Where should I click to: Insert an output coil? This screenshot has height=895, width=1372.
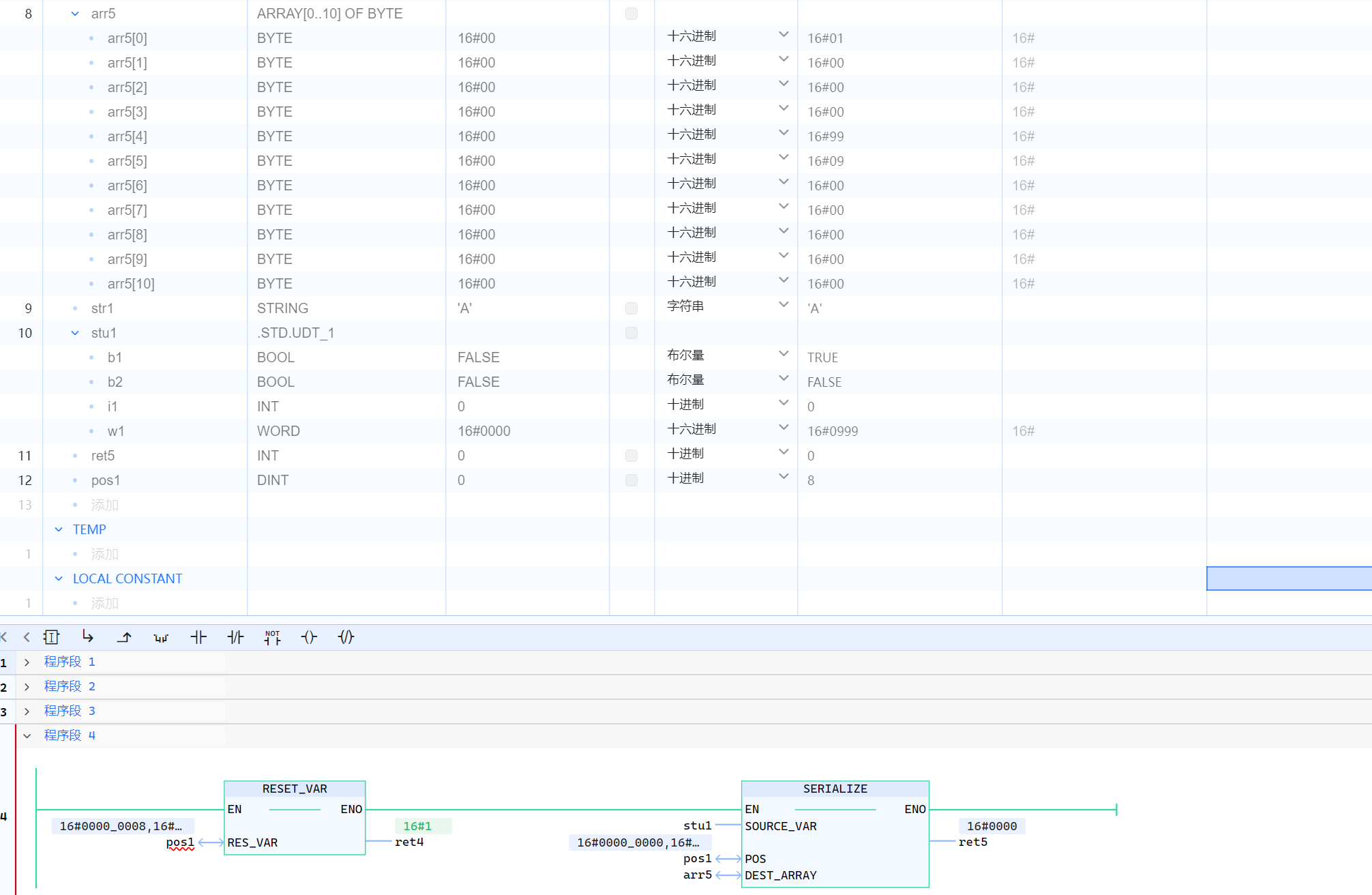click(x=309, y=637)
